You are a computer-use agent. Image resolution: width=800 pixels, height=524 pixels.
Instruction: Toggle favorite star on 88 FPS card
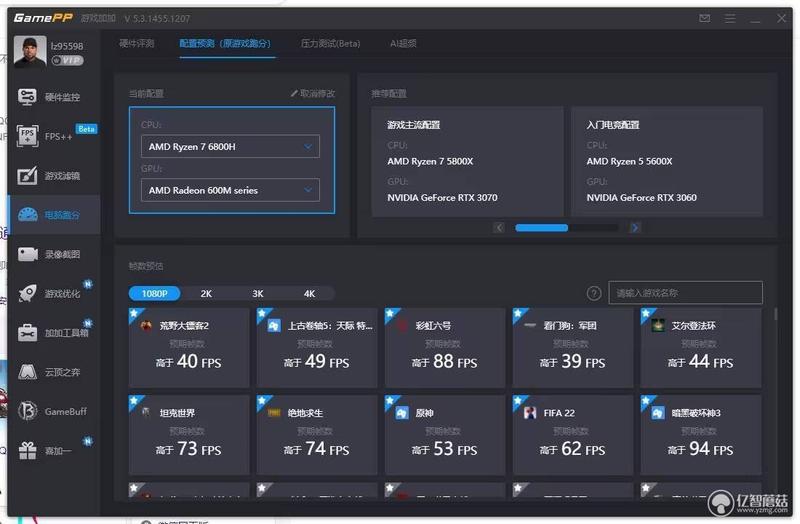(x=390, y=313)
